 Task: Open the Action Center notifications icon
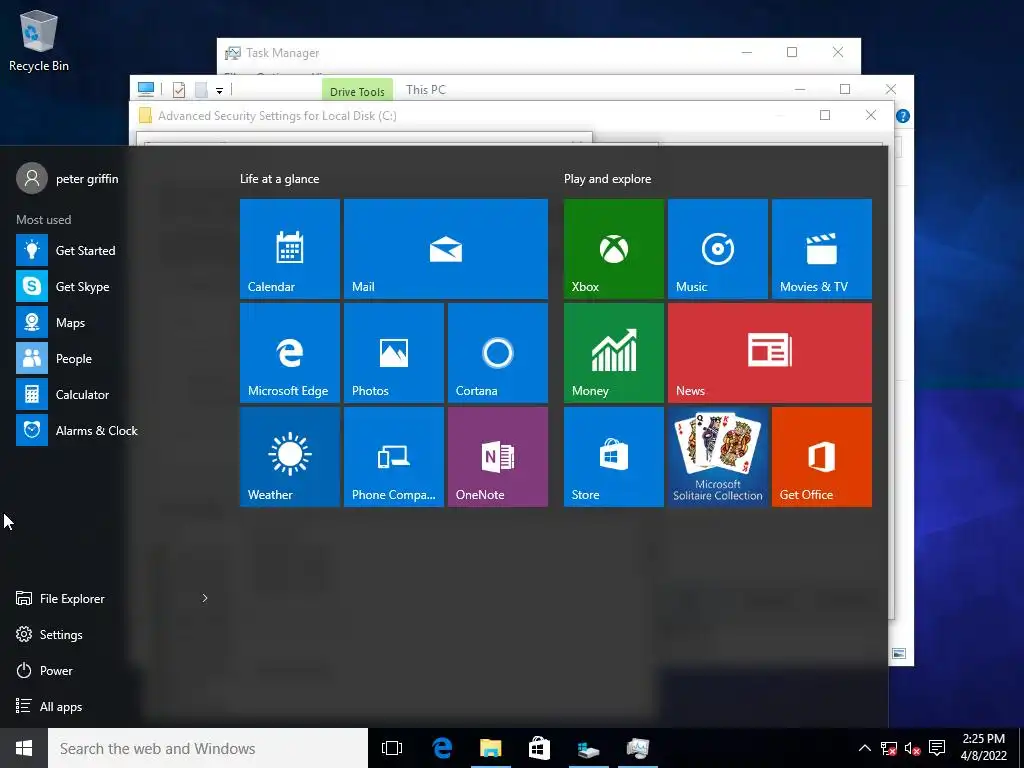tap(937, 748)
